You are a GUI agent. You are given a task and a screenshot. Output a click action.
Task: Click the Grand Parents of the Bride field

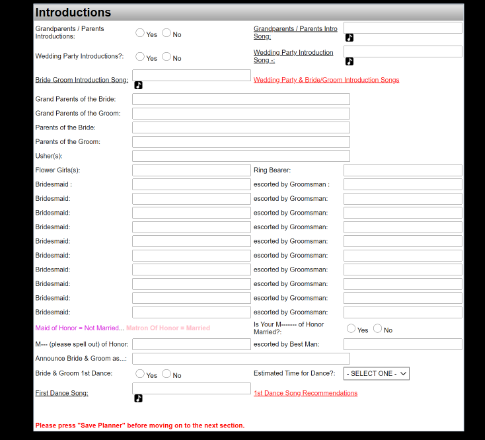tap(241, 99)
